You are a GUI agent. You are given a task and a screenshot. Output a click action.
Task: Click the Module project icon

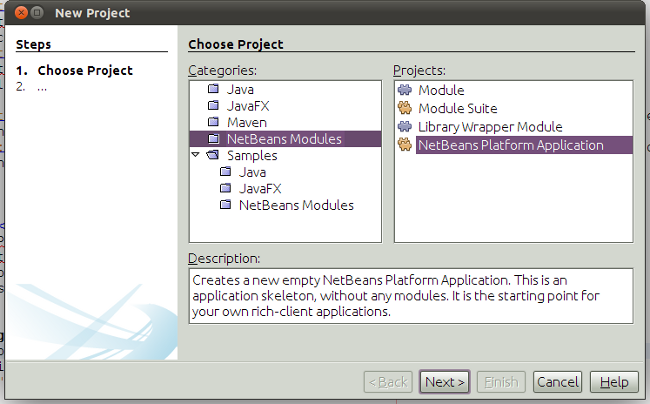point(405,90)
